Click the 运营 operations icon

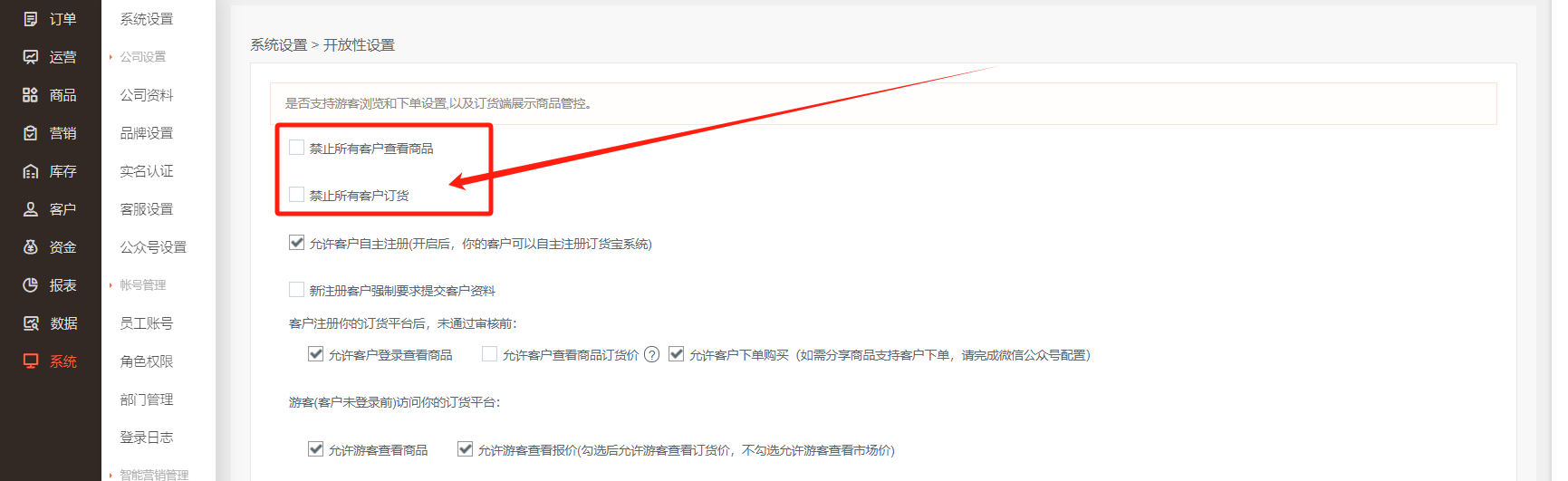click(x=31, y=57)
